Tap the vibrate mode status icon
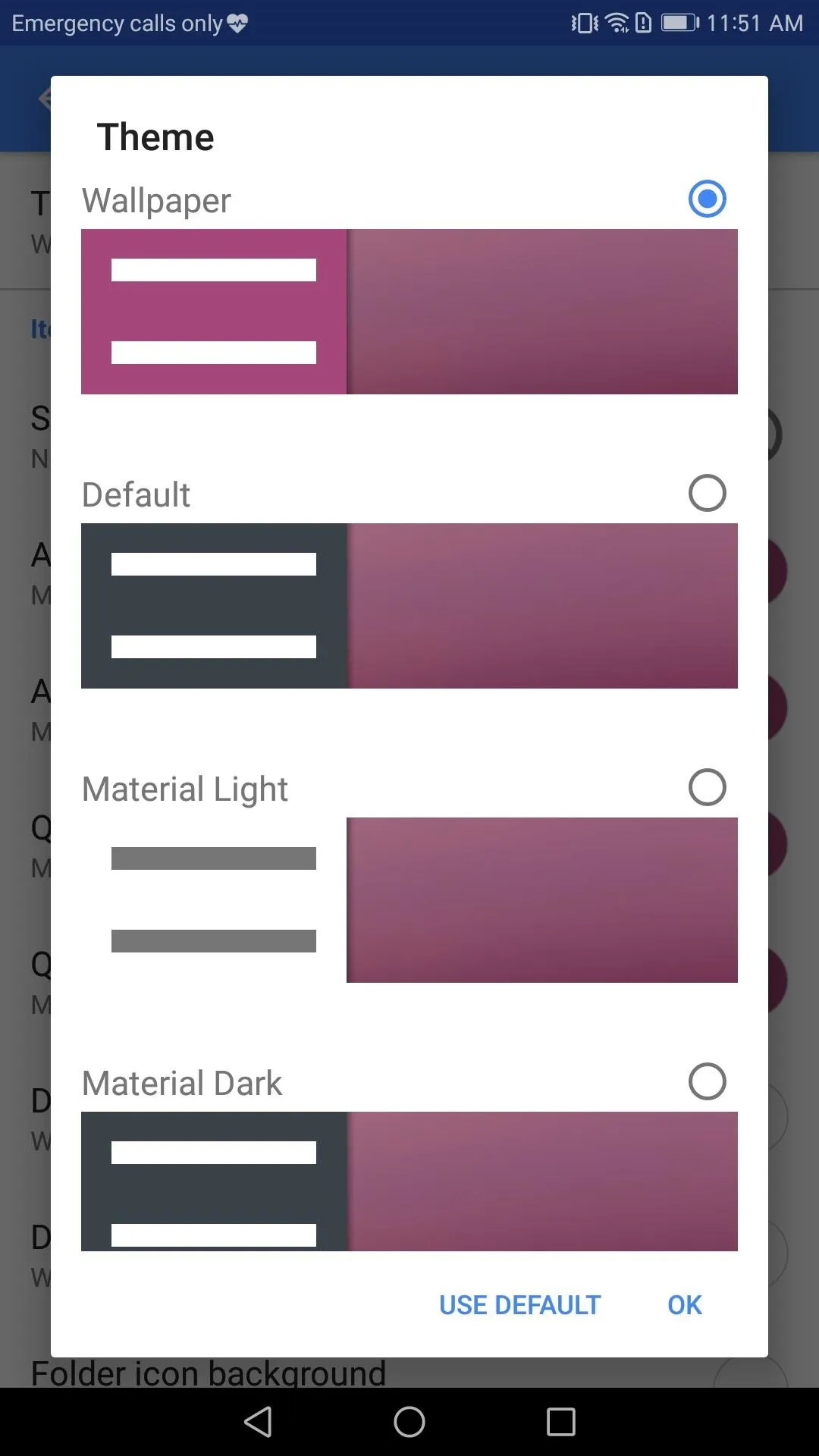819x1456 pixels. [x=585, y=23]
